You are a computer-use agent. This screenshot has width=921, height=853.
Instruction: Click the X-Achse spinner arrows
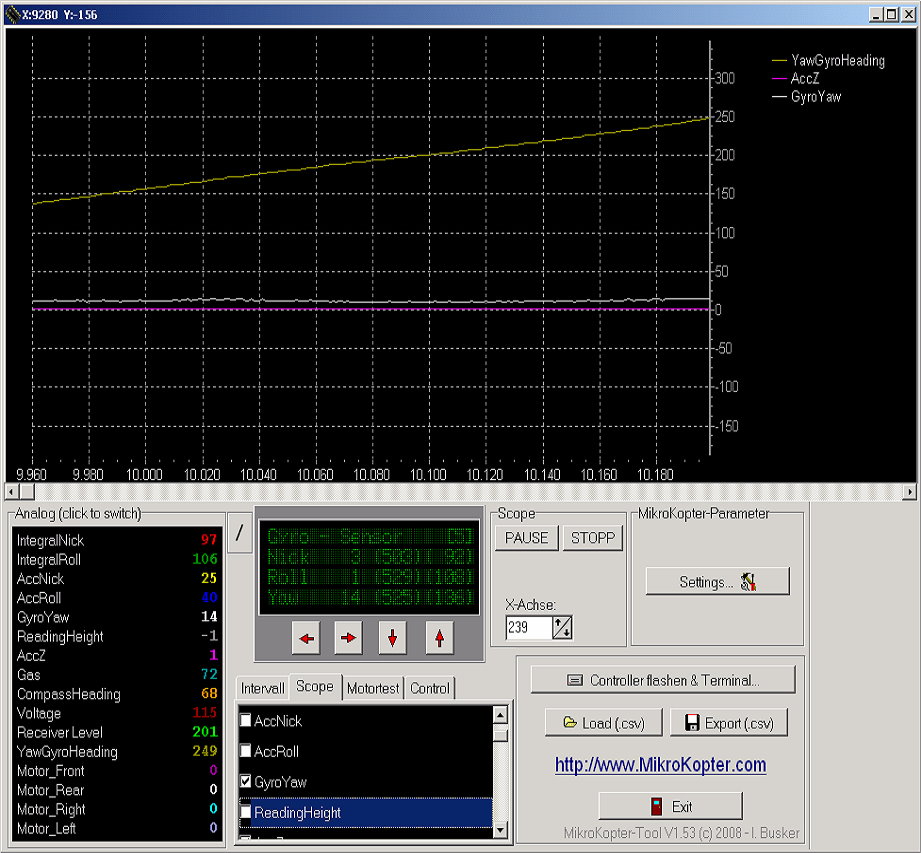[562, 628]
